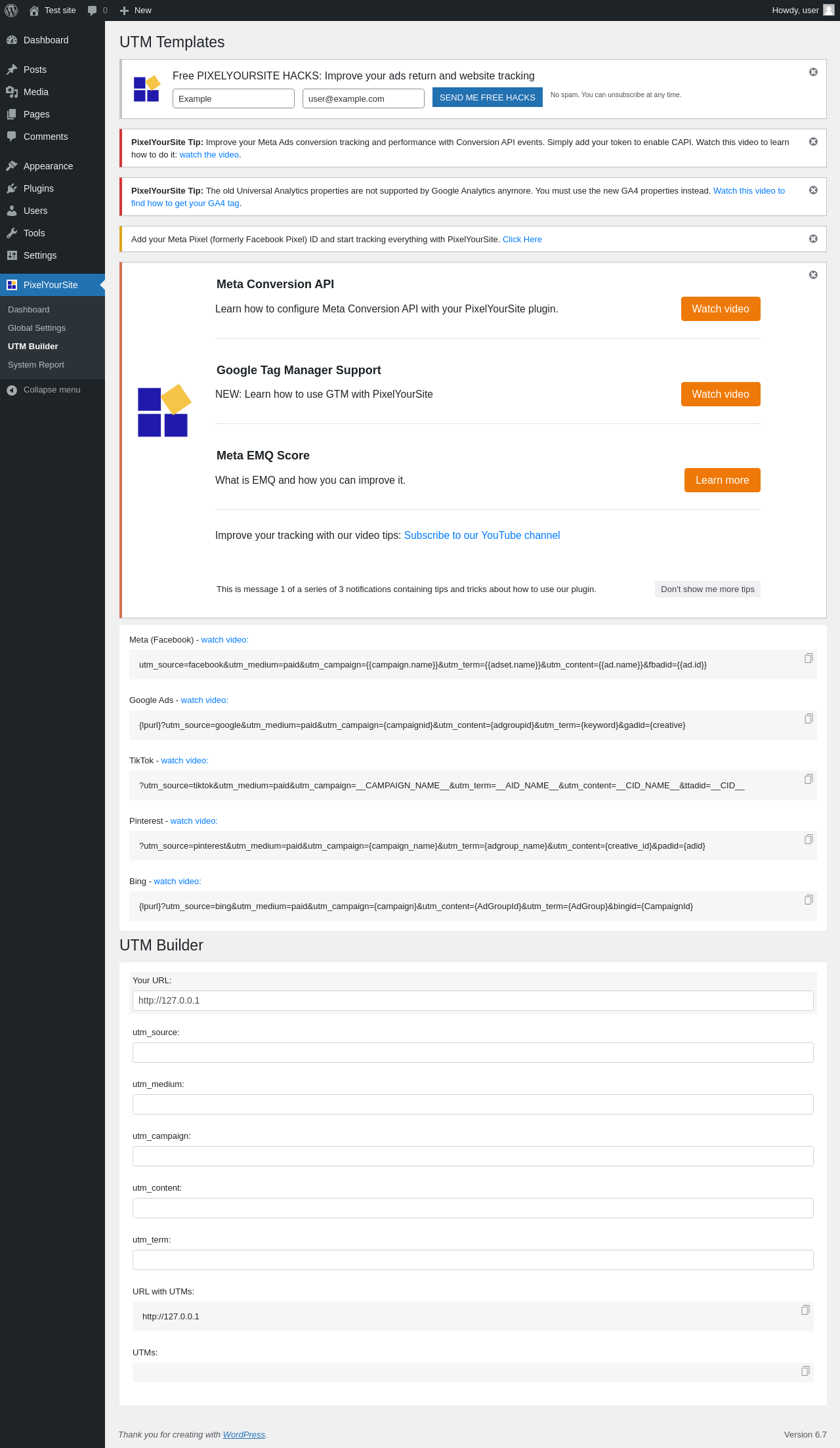The image size is (840, 1448).
Task: Click the Howdy, user account text
Action: click(795, 11)
